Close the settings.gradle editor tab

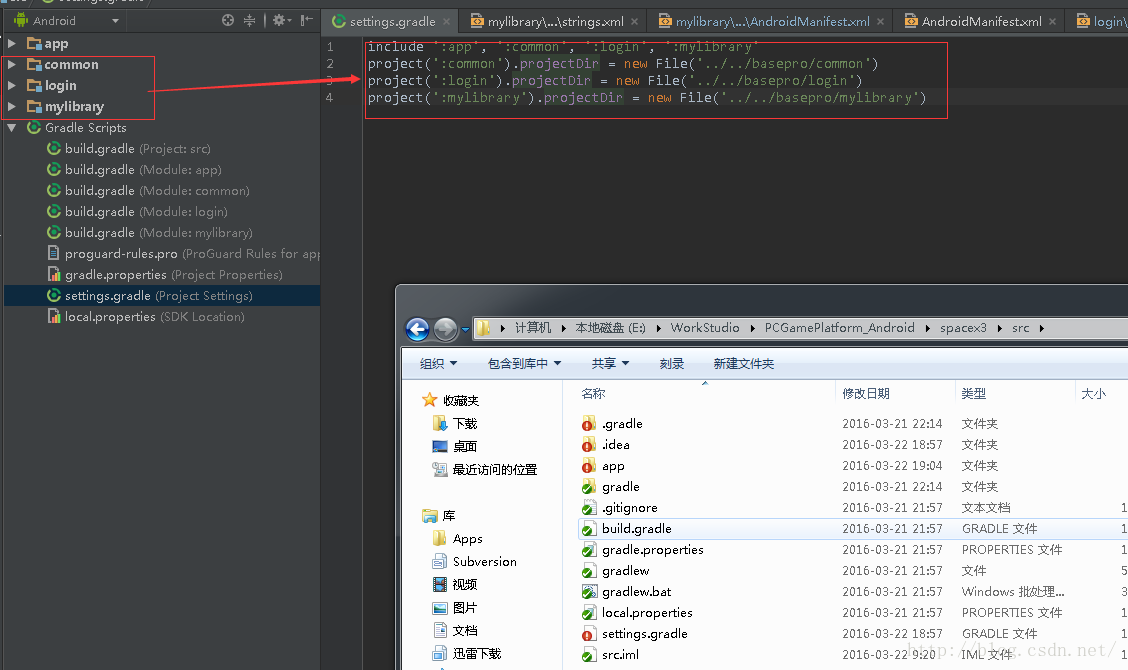coord(446,22)
